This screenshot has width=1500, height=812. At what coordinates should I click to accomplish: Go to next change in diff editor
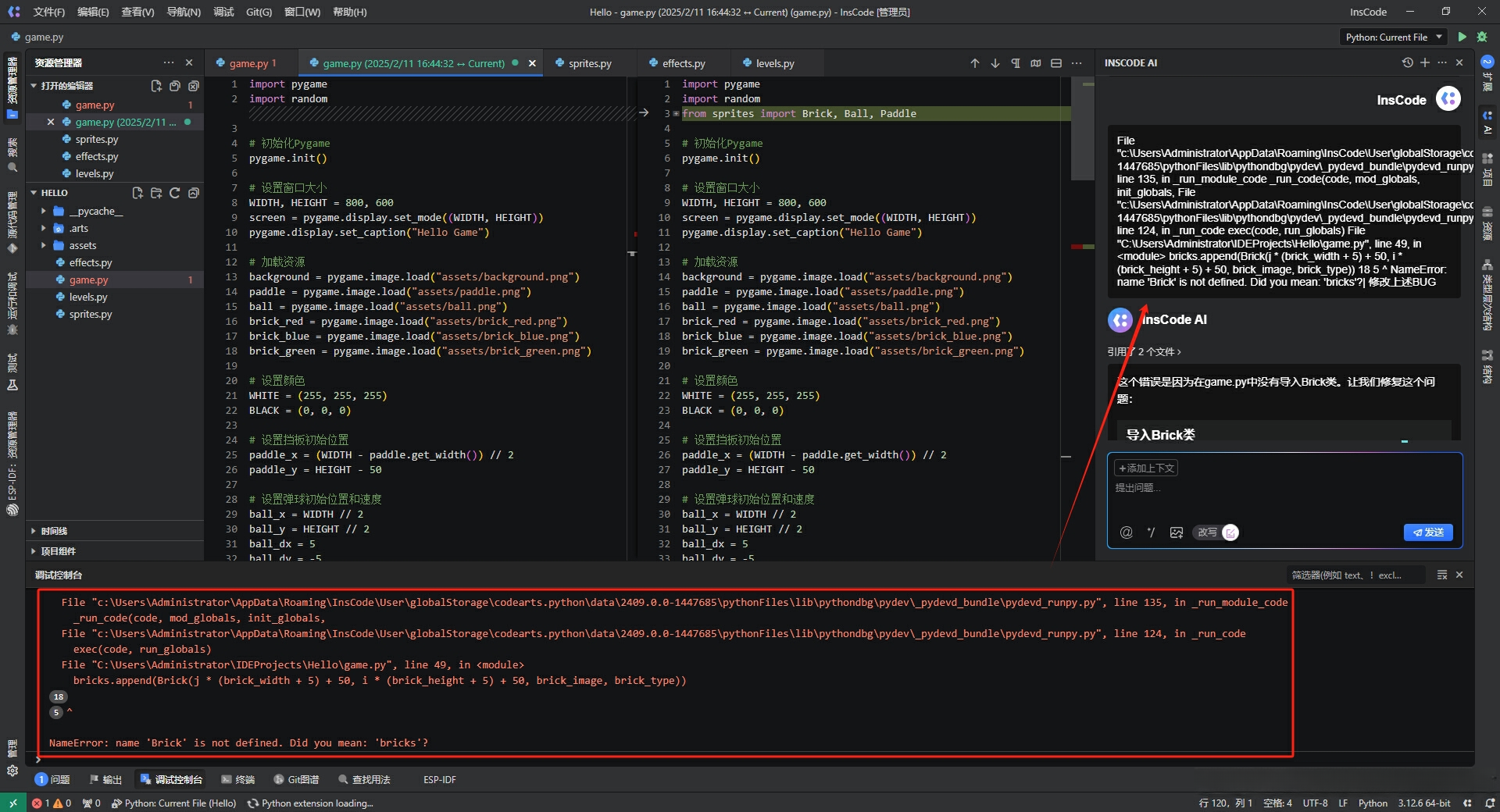995,63
